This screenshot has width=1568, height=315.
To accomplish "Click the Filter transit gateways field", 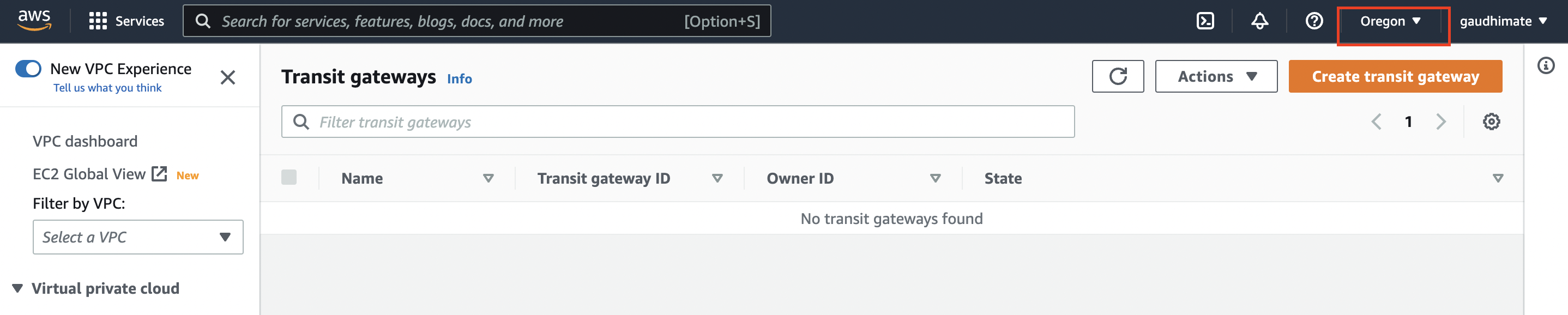I will point(678,122).
